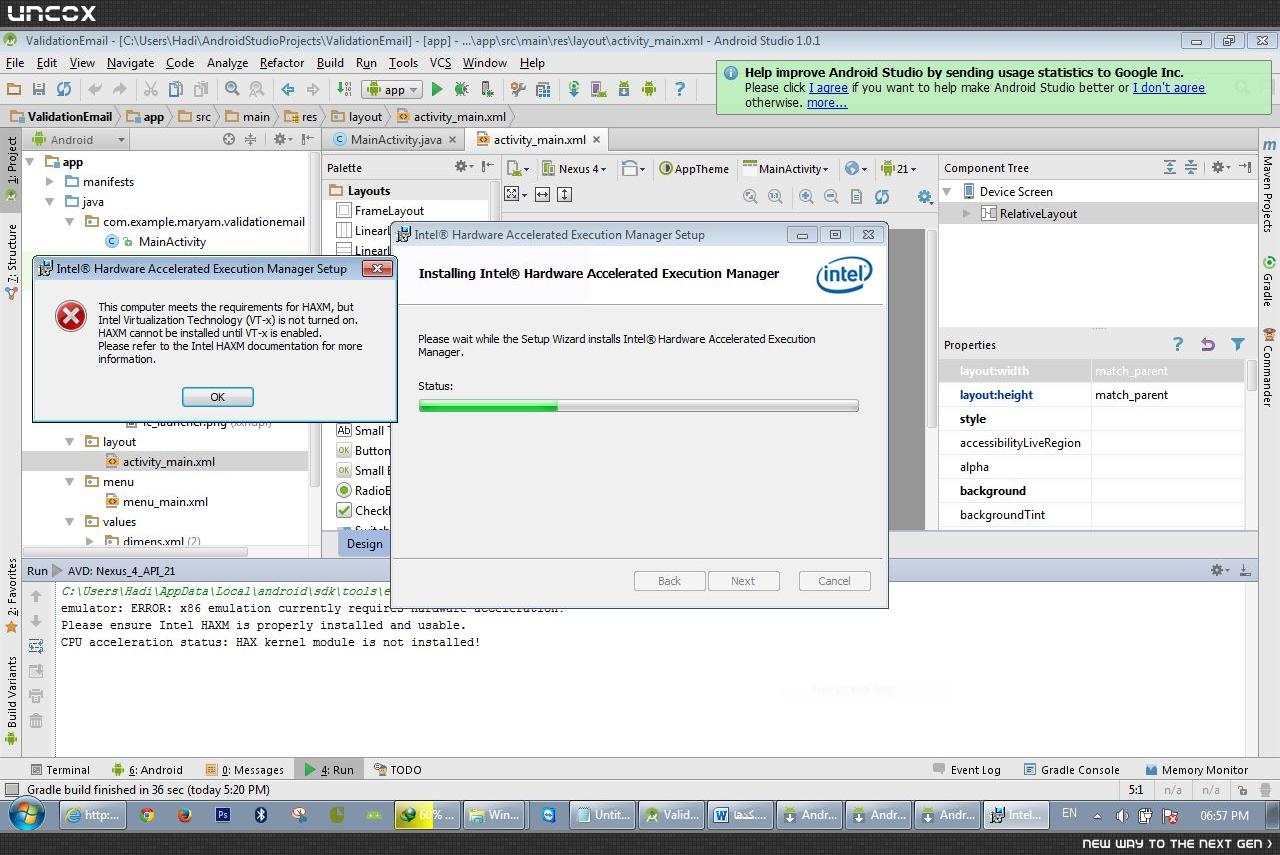The height and width of the screenshot is (855, 1280).
Task: Open Photoshop from the taskbar
Action: point(223,815)
